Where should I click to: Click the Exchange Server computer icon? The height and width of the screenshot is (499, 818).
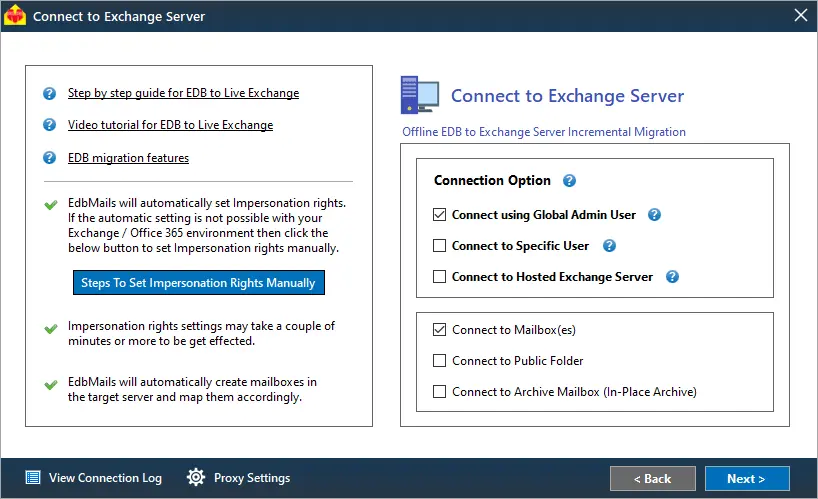[419, 95]
